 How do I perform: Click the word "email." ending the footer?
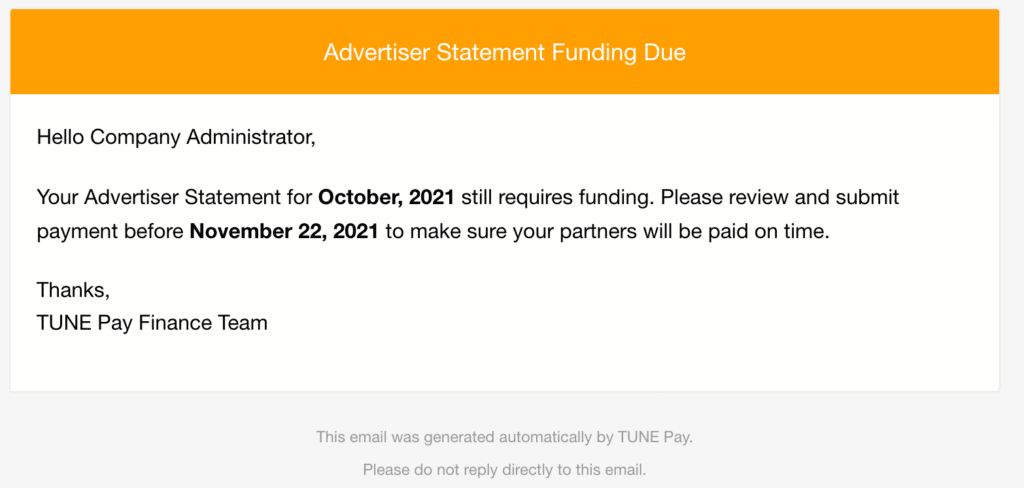625,468
